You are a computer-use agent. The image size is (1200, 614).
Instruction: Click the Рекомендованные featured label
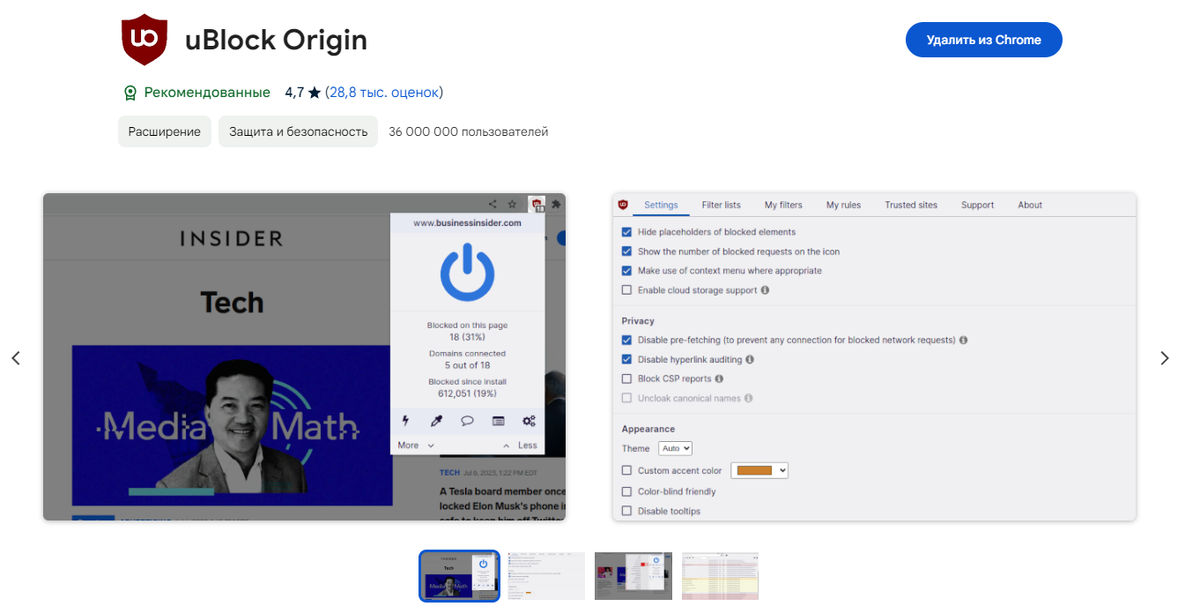pos(207,92)
